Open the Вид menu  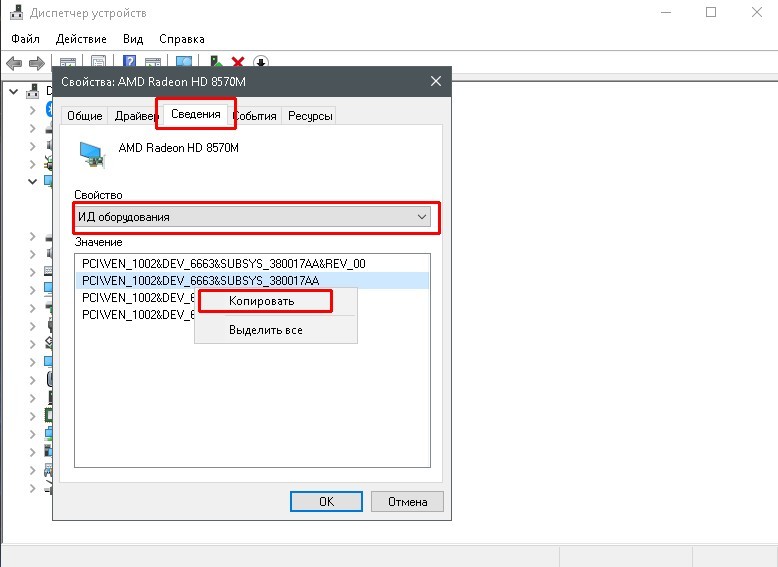[133, 39]
